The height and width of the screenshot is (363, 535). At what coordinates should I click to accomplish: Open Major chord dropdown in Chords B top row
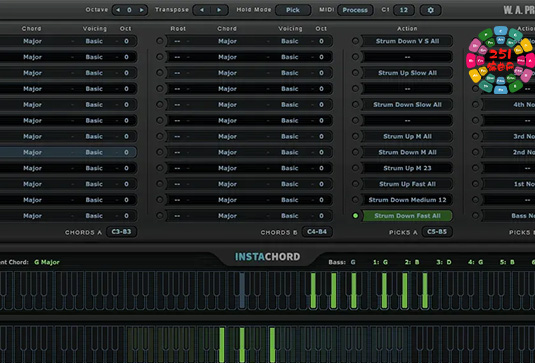coord(228,41)
